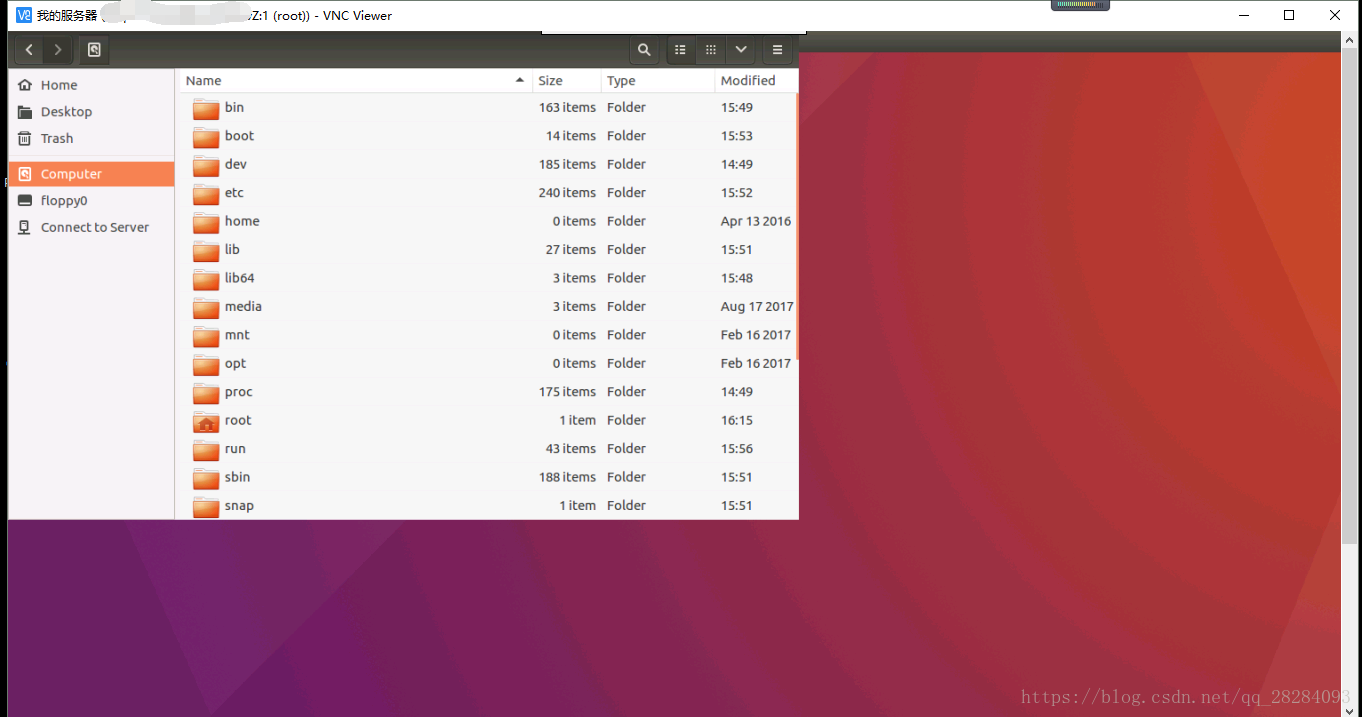This screenshot has height=717, width=1362.
Task: Click the 'Feb 16 2017' date for opt
Action: [756, 363]
